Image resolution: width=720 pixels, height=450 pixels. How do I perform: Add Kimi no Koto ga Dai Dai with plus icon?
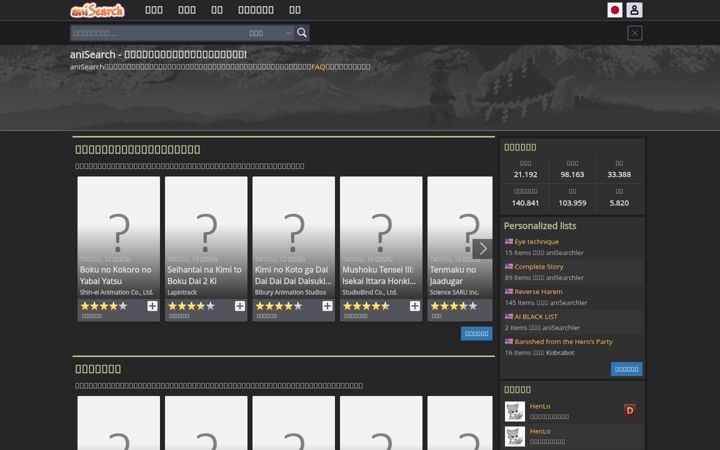(327, 306)
